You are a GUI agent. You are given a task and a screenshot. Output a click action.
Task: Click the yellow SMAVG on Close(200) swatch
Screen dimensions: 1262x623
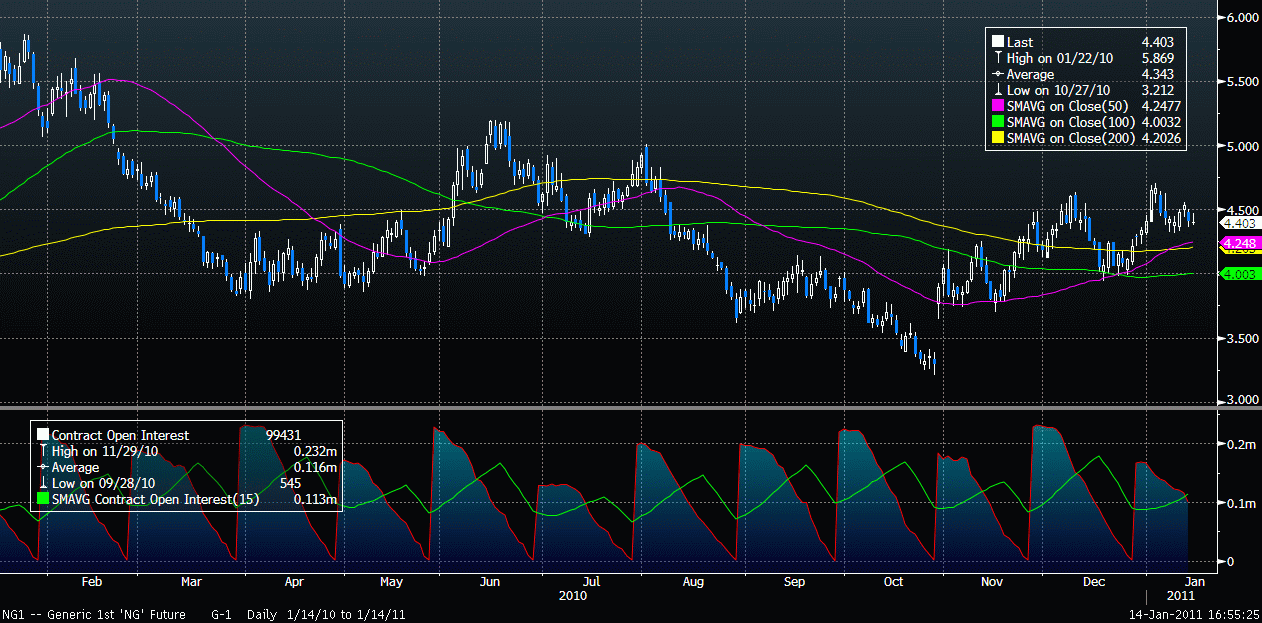(x=998, y=139)
